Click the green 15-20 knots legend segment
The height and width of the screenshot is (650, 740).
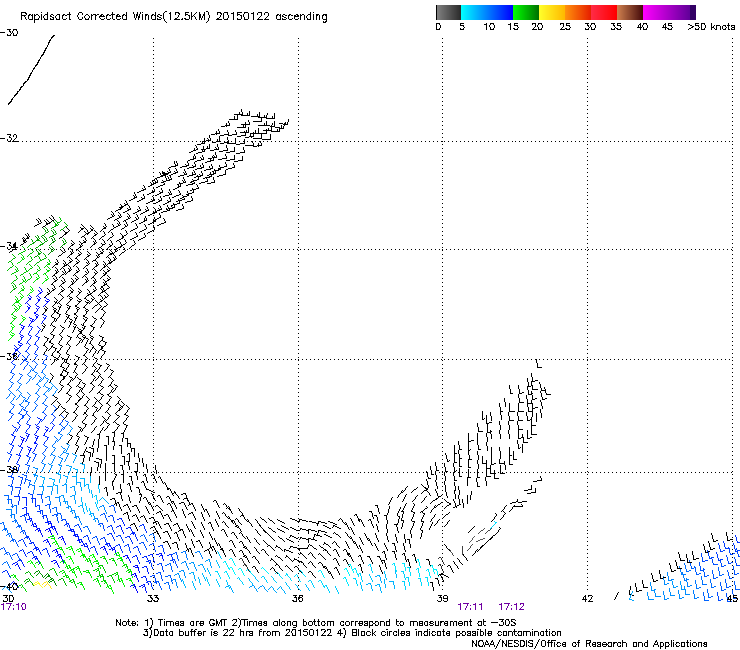526,12
